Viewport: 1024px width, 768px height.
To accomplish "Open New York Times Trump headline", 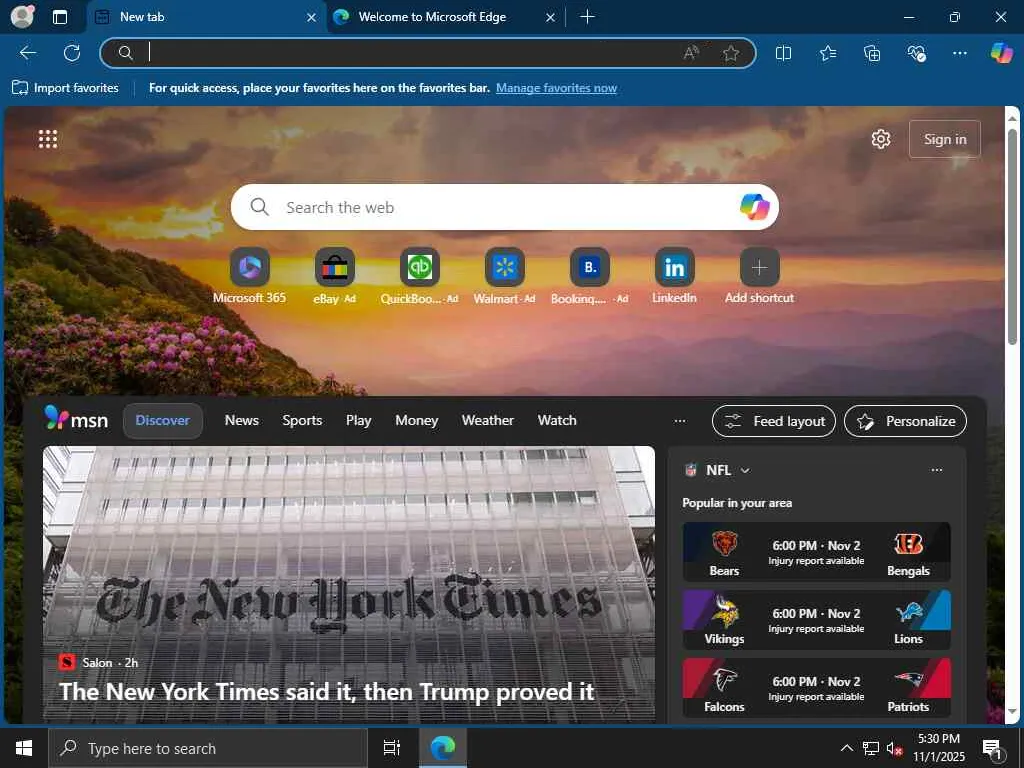I will tap(327, 692).
